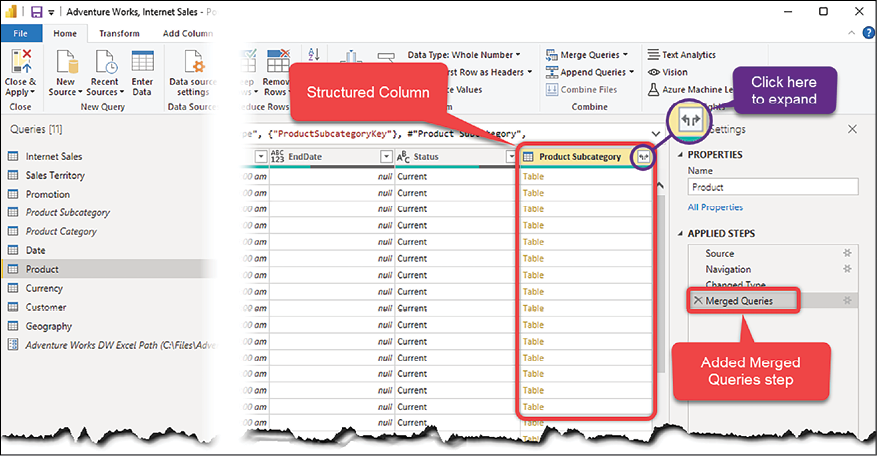Click the Product Subcategory table type icon
Image resolution: width=877 pixels, height=456 pixels.
pyautogui.click(x=528, y=157)
